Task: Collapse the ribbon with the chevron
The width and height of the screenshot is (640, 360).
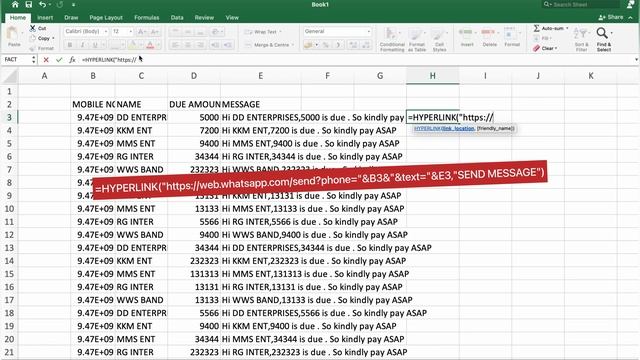Action: pos(631,18)
